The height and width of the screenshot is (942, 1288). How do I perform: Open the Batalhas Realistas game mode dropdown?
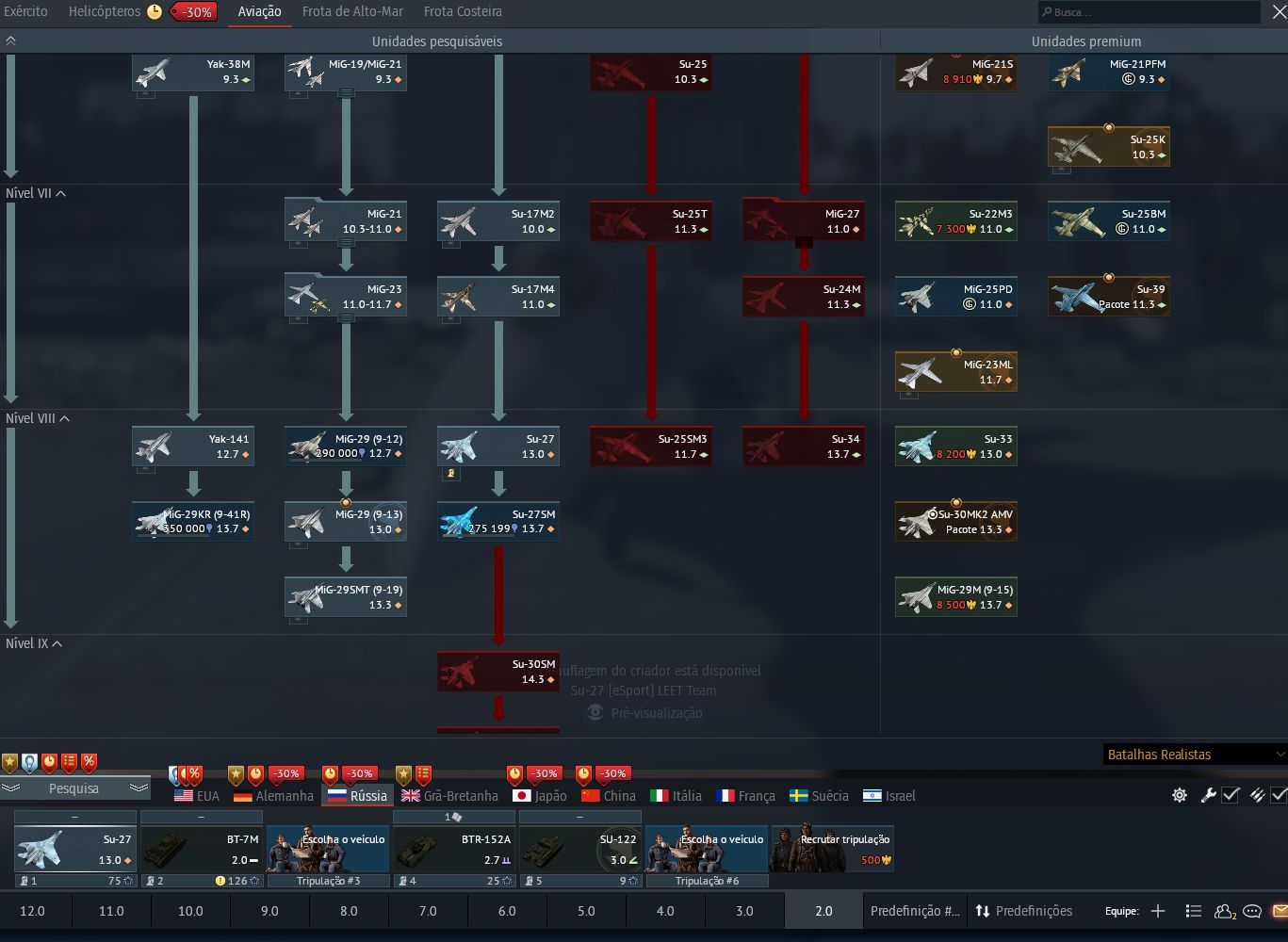coord(1196,755)
